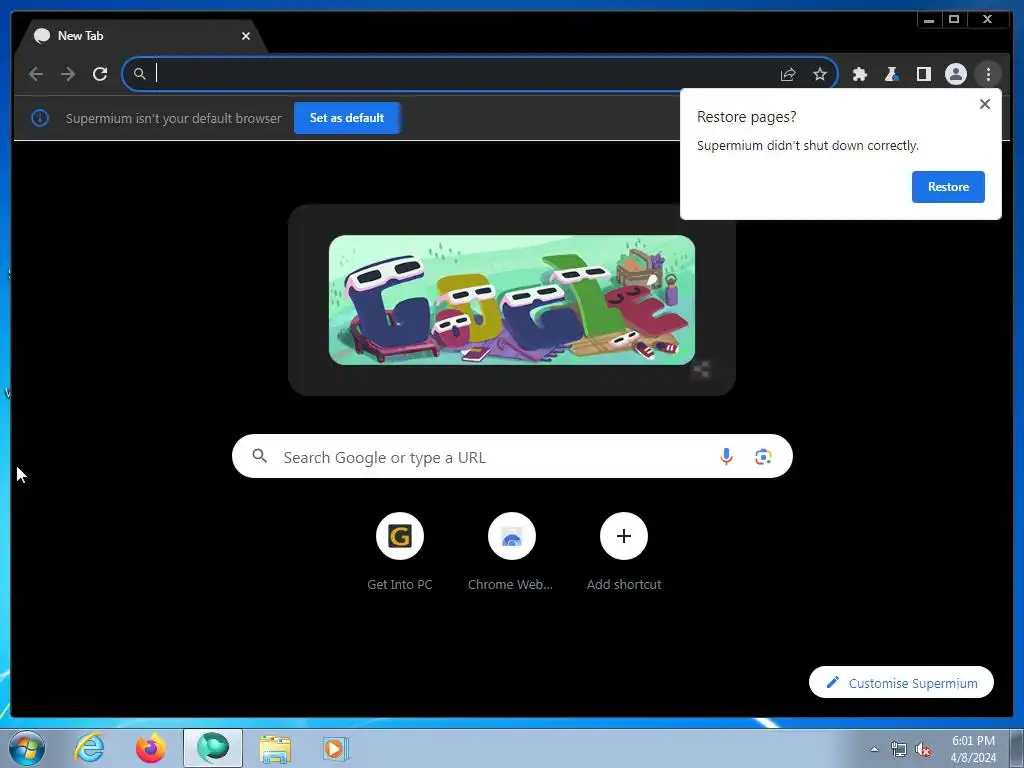Search by image with Google Lens icon
The image size is (1024, 768).
[763, 456]
